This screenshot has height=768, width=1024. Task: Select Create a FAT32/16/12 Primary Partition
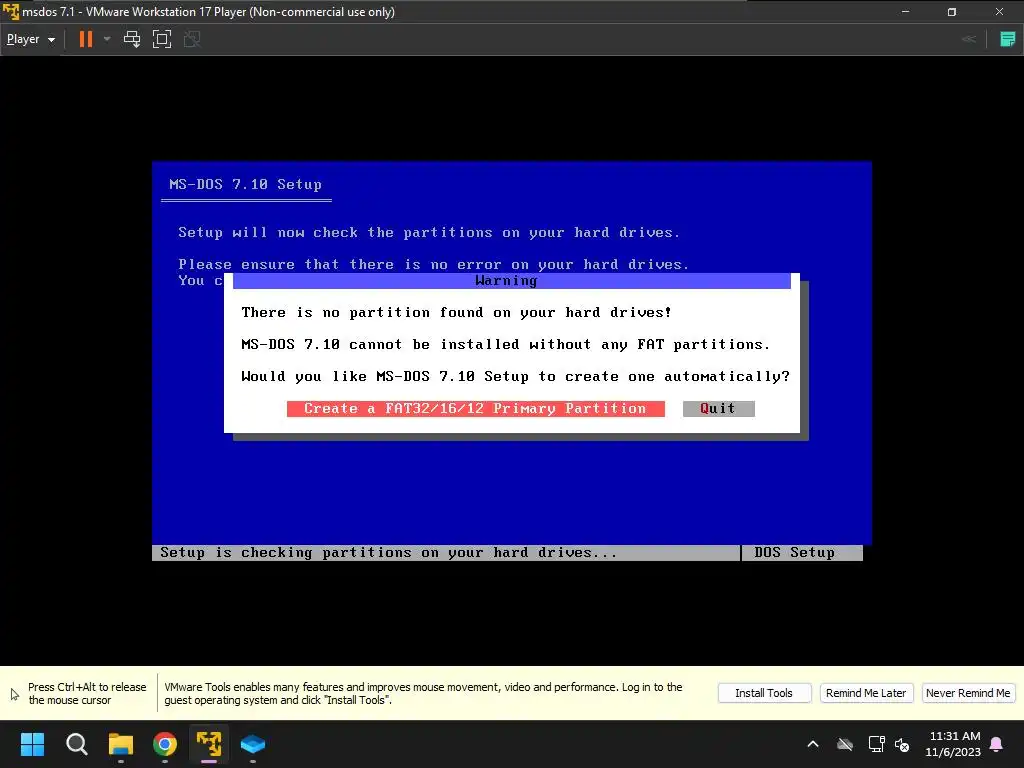(475, 408)
